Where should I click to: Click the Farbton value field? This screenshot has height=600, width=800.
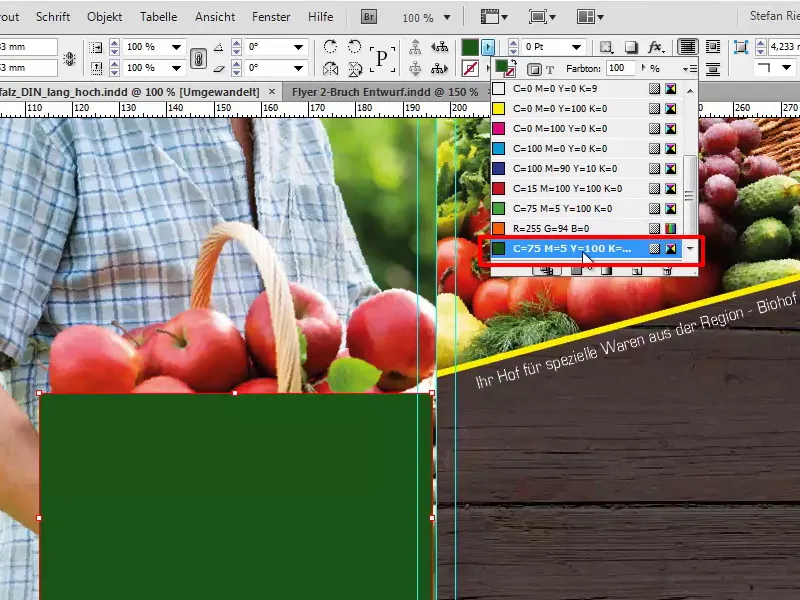[620, 68]
